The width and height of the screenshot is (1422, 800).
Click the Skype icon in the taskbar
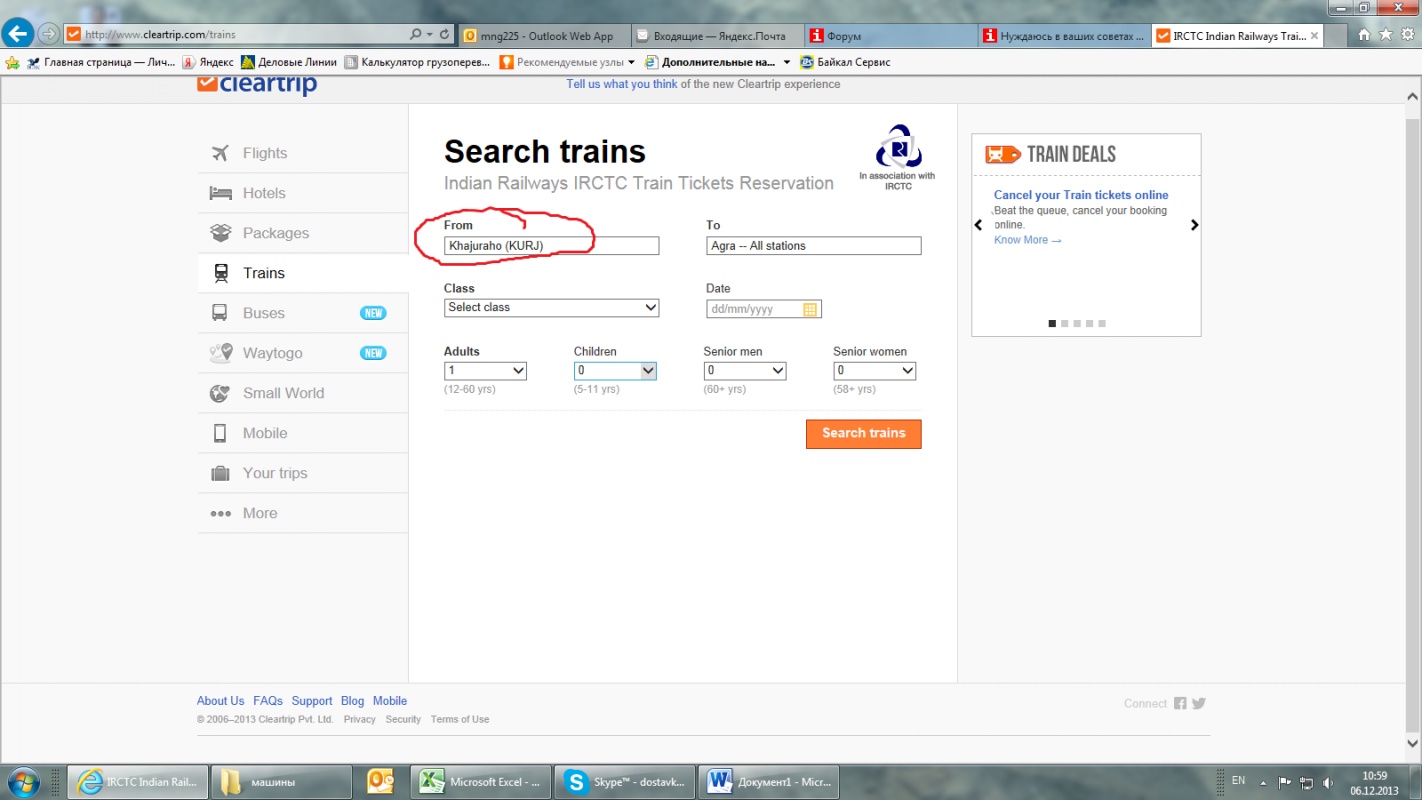coord(575,782)
